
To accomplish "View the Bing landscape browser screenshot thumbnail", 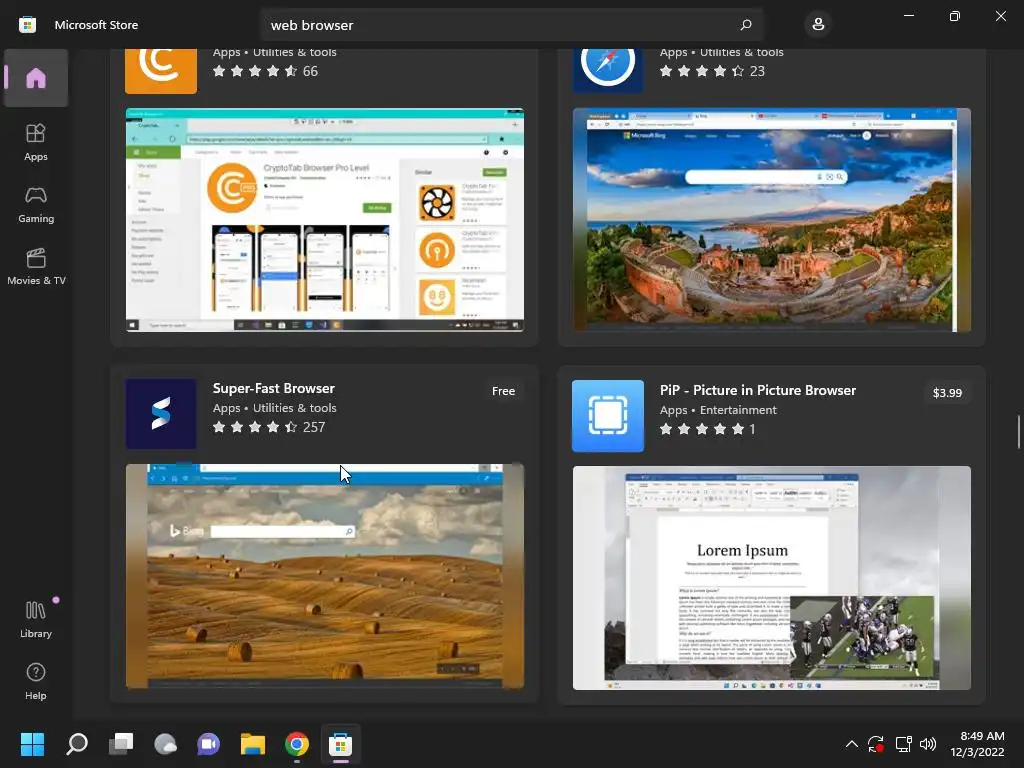I will [x=772, y=220].
